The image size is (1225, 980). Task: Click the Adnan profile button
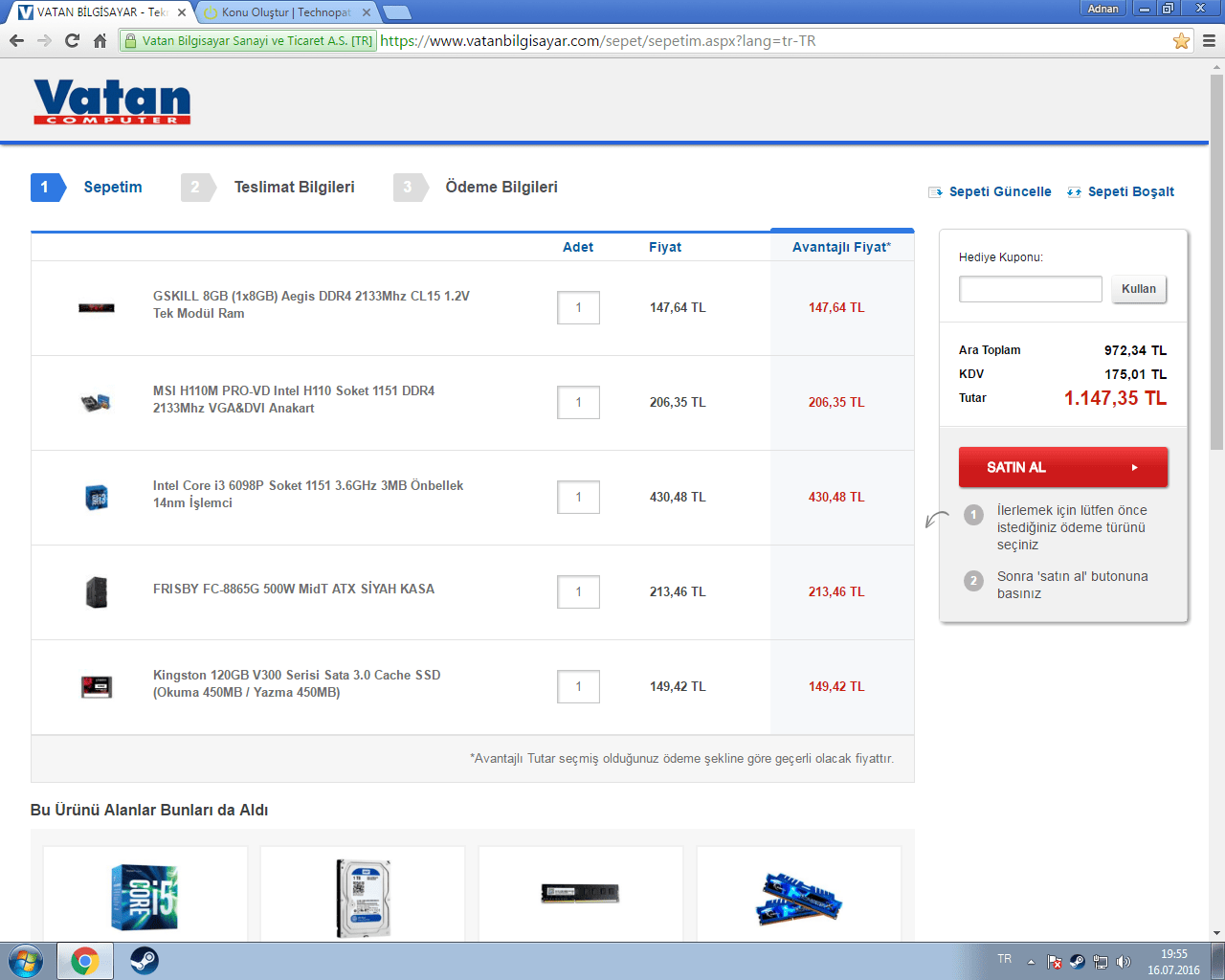tap(1102, 9)
